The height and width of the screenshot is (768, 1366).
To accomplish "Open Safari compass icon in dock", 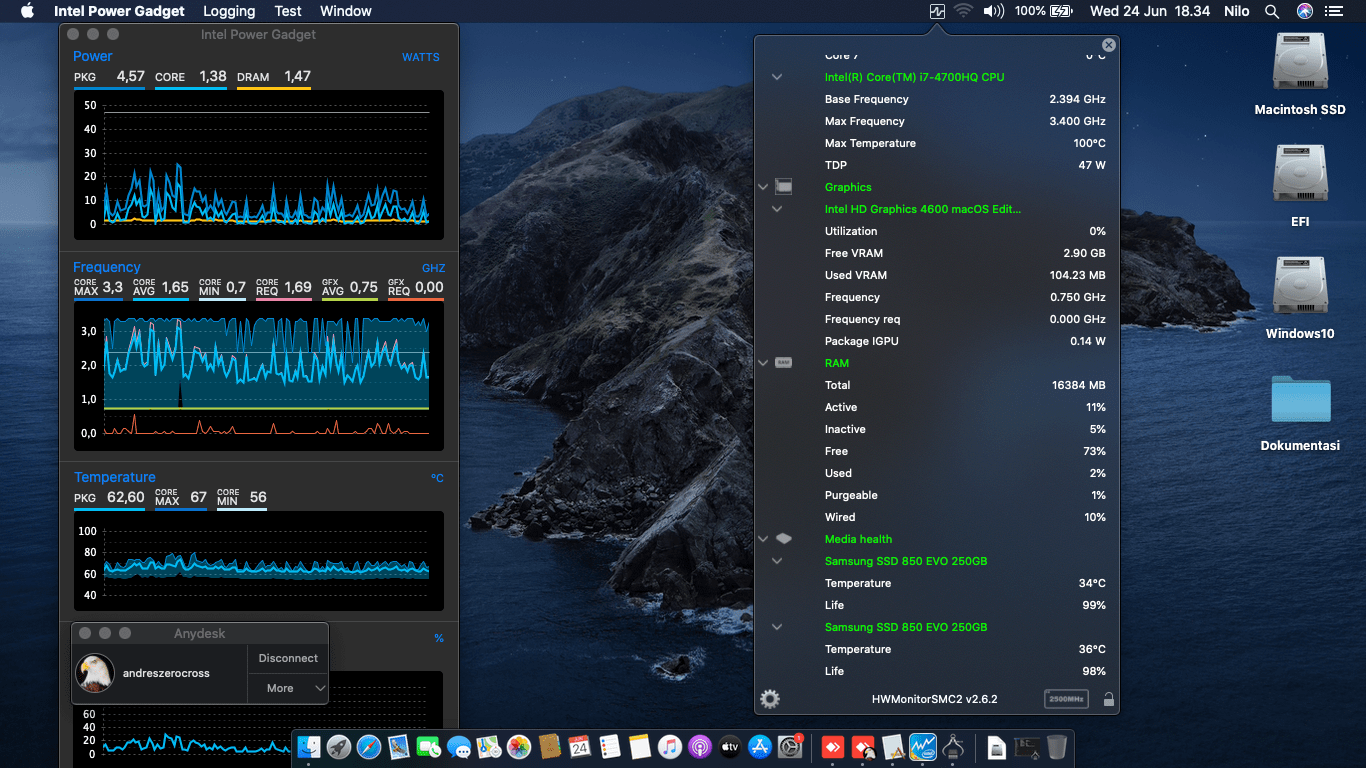I will point(370,746).
